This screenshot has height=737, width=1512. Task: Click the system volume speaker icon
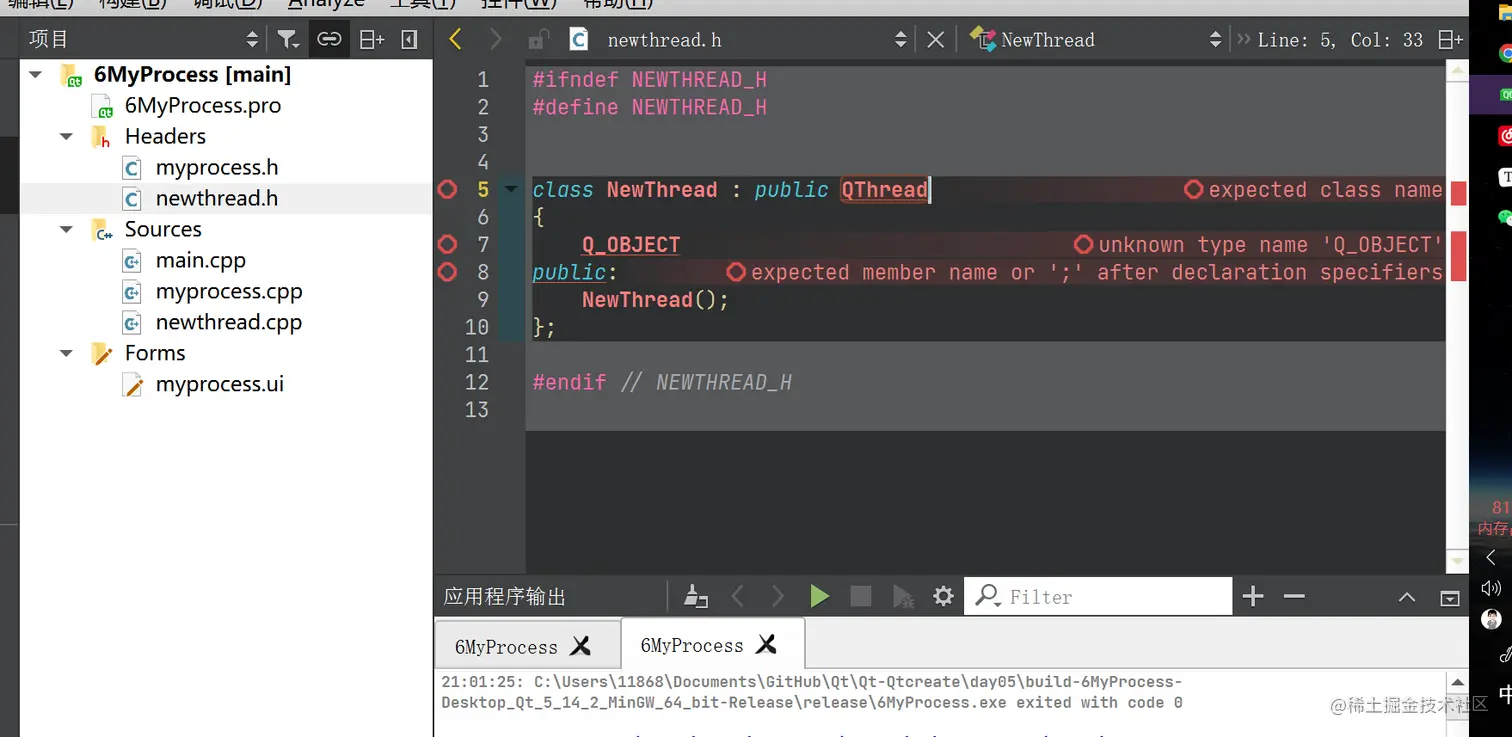pos(1491,588)
